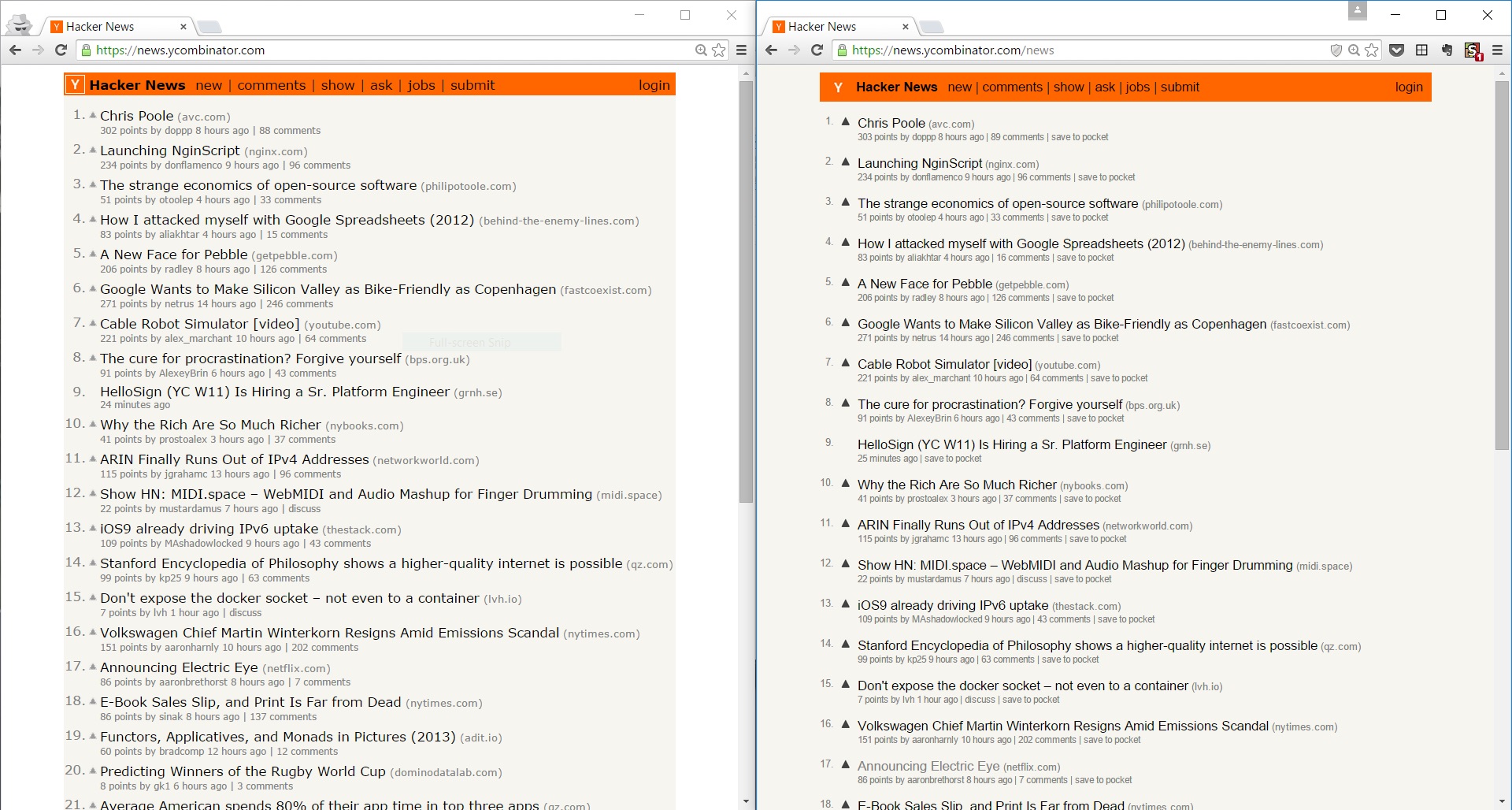1512x810 pixels.
Task: Open a new tab in the left window
Action: point(209,27)
